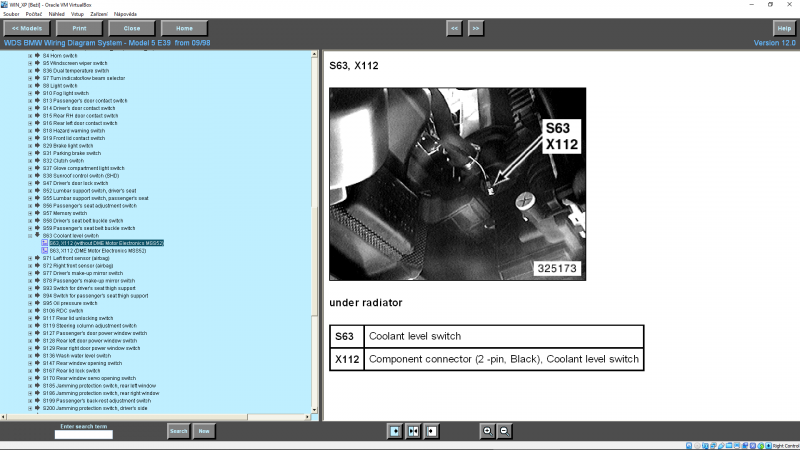Viewport: 800px width, 450px height.
Task: Open the Nápověda menu
Action: [125, 14]
